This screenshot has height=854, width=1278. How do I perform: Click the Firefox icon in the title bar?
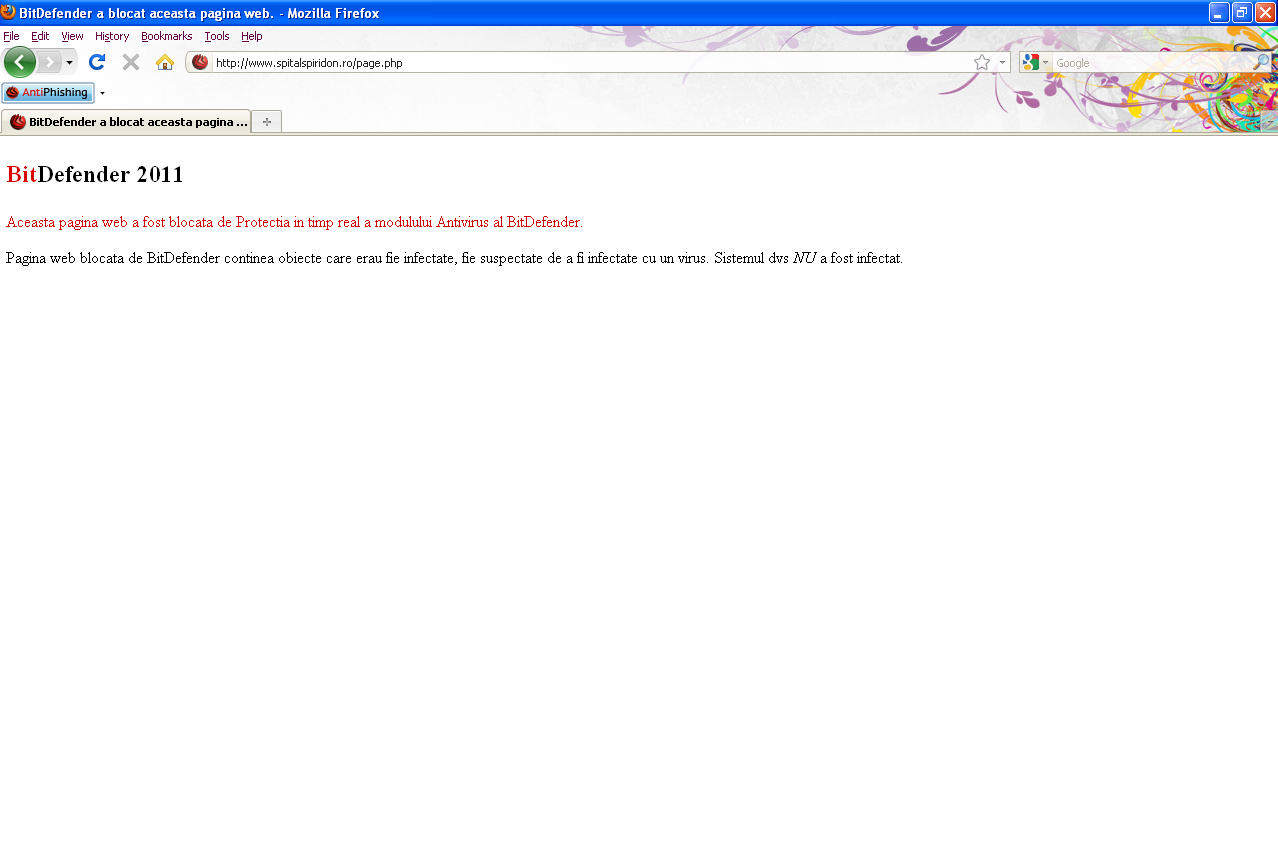point(8,12)
